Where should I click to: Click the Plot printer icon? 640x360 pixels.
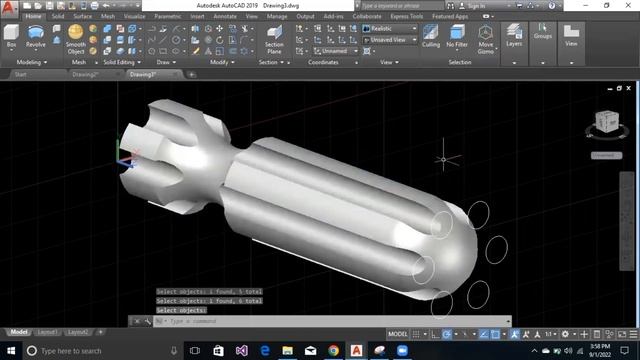point(94,6)
